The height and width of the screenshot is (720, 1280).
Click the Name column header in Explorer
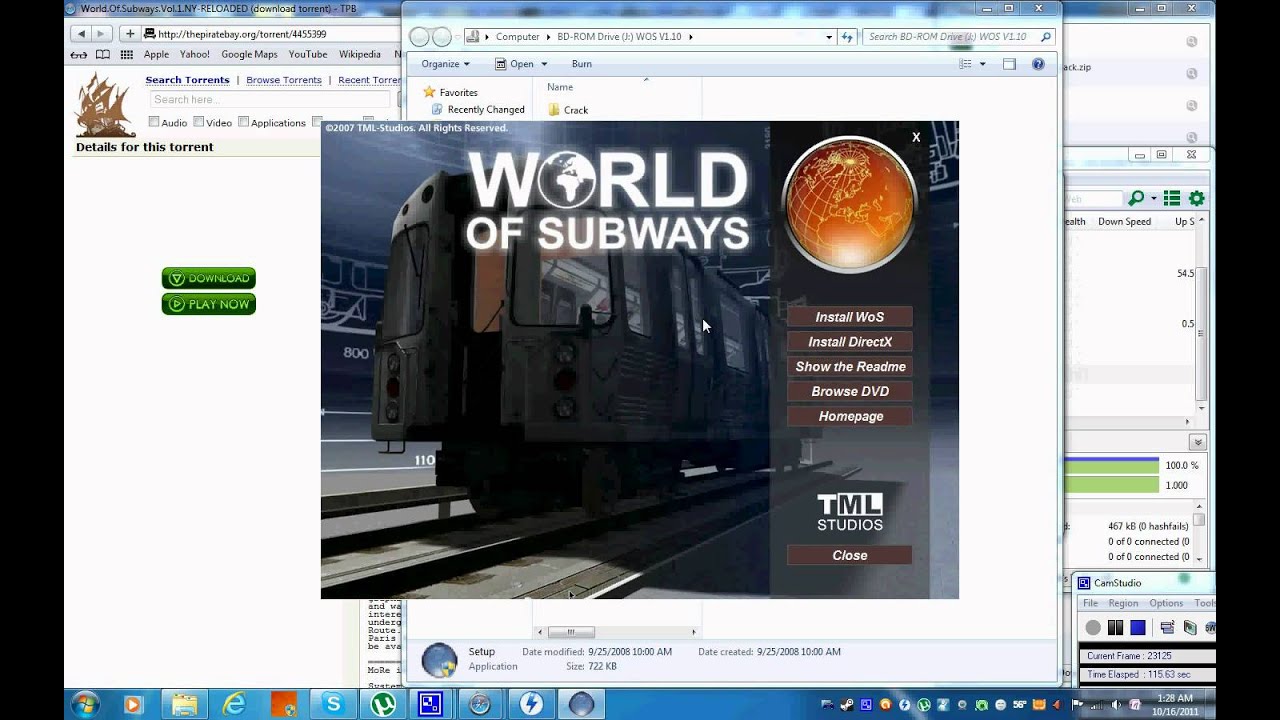tap(560, 87)
